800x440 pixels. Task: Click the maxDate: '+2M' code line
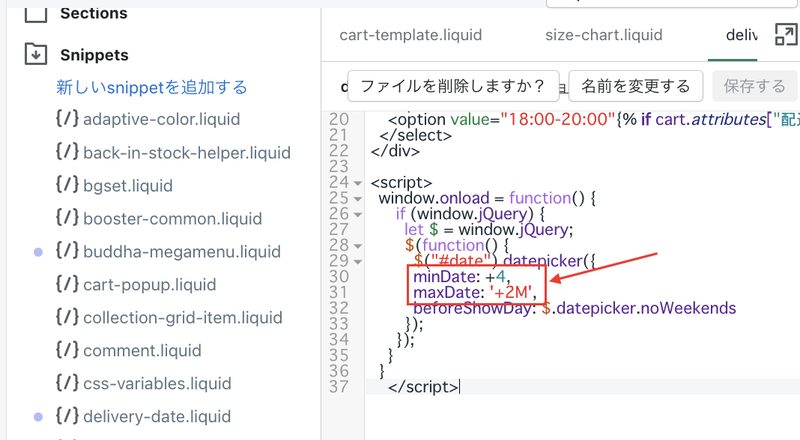pos(475,292)
